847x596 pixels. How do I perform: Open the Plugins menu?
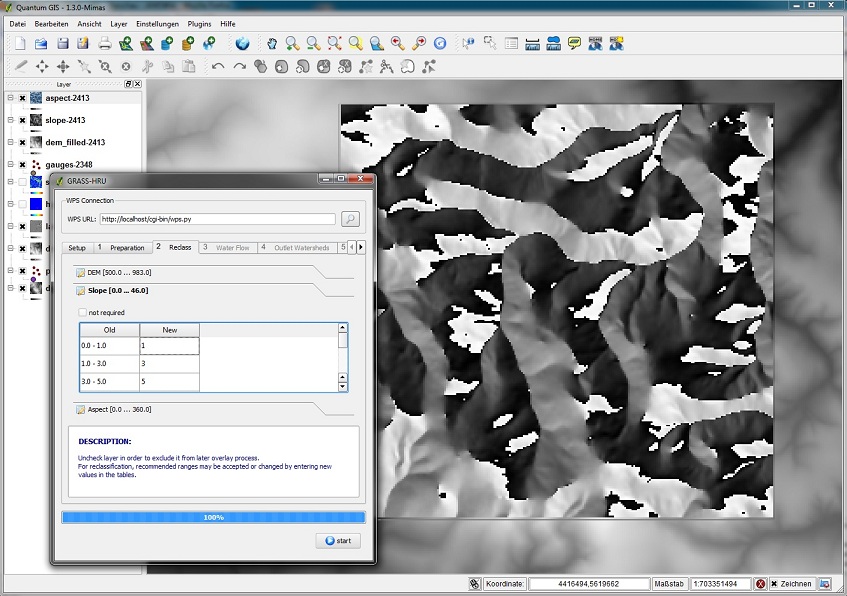coord(200,22)
